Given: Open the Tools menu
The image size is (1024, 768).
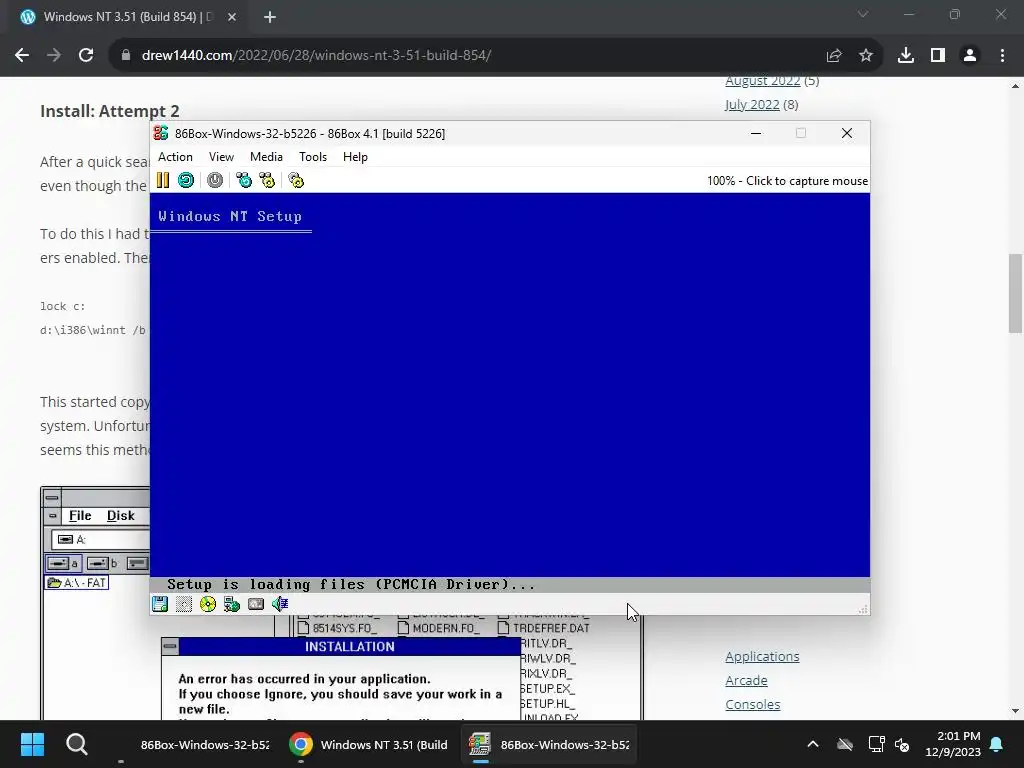Looking at the screenshot, I should 313,157.
